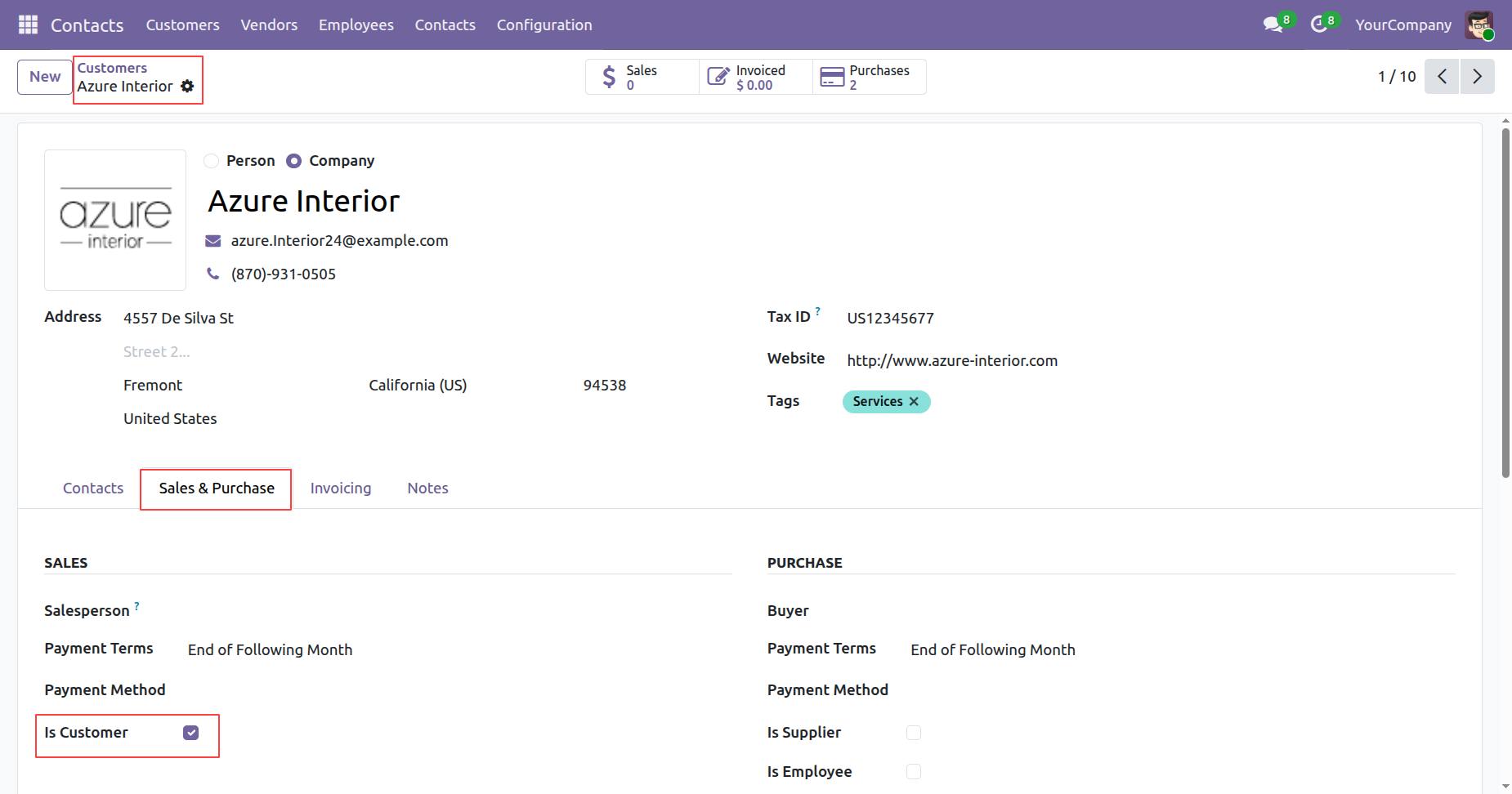Check the Is Supplier checkbox
This screenshot has height=794, width=1512.
click(x=914, y=733)
